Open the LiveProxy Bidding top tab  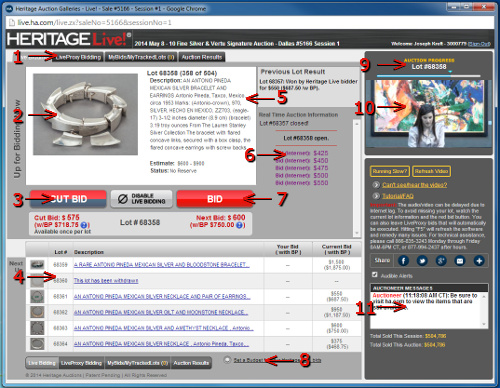coord(78,57)
